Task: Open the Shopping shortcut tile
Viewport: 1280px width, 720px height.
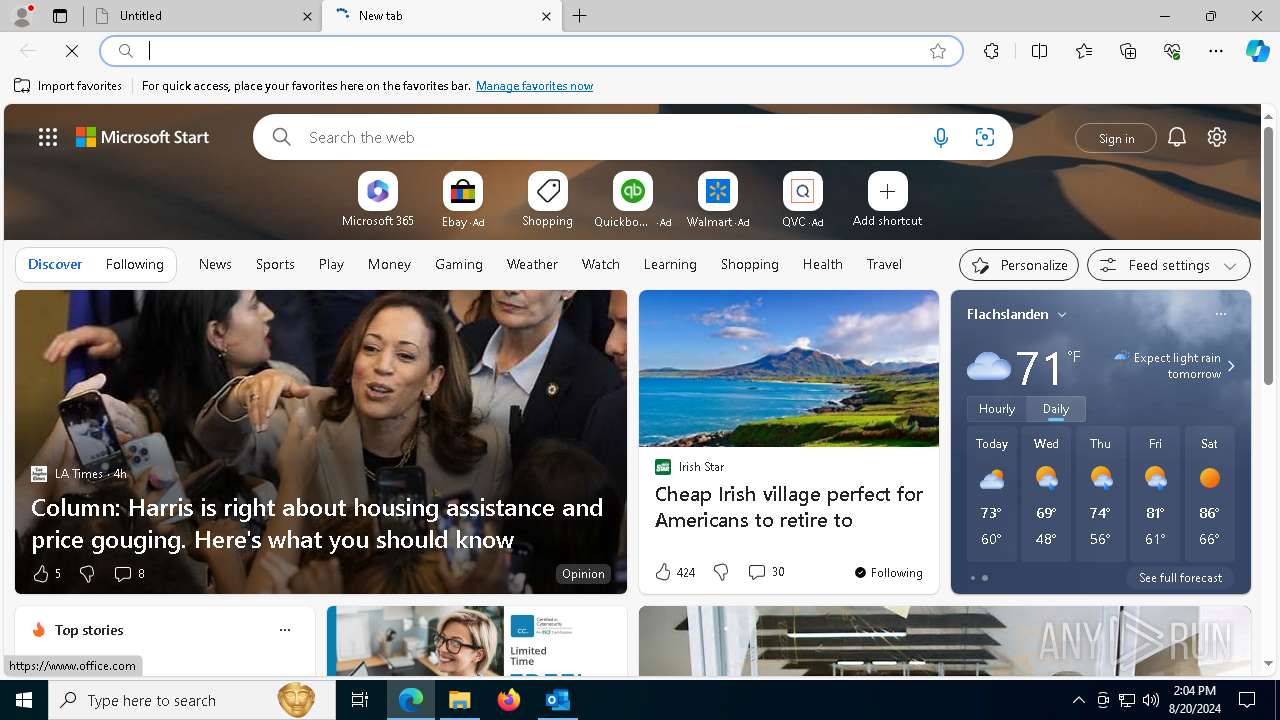Action: coord(547,201)
